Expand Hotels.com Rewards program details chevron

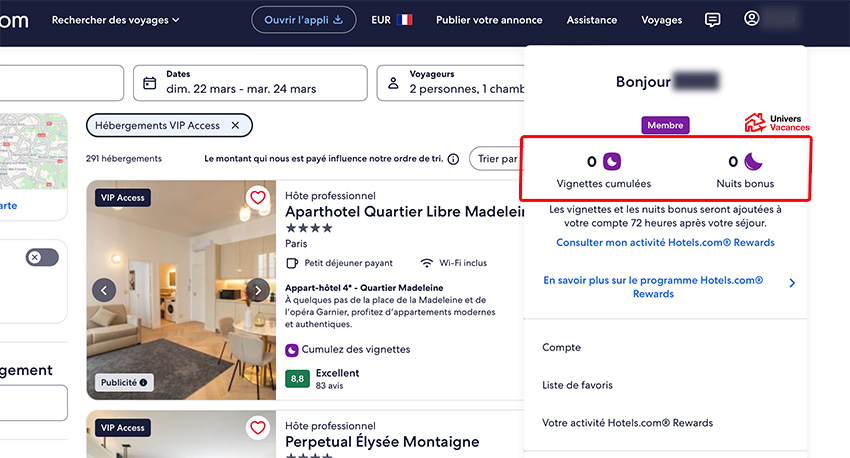[x=792, y=283]
